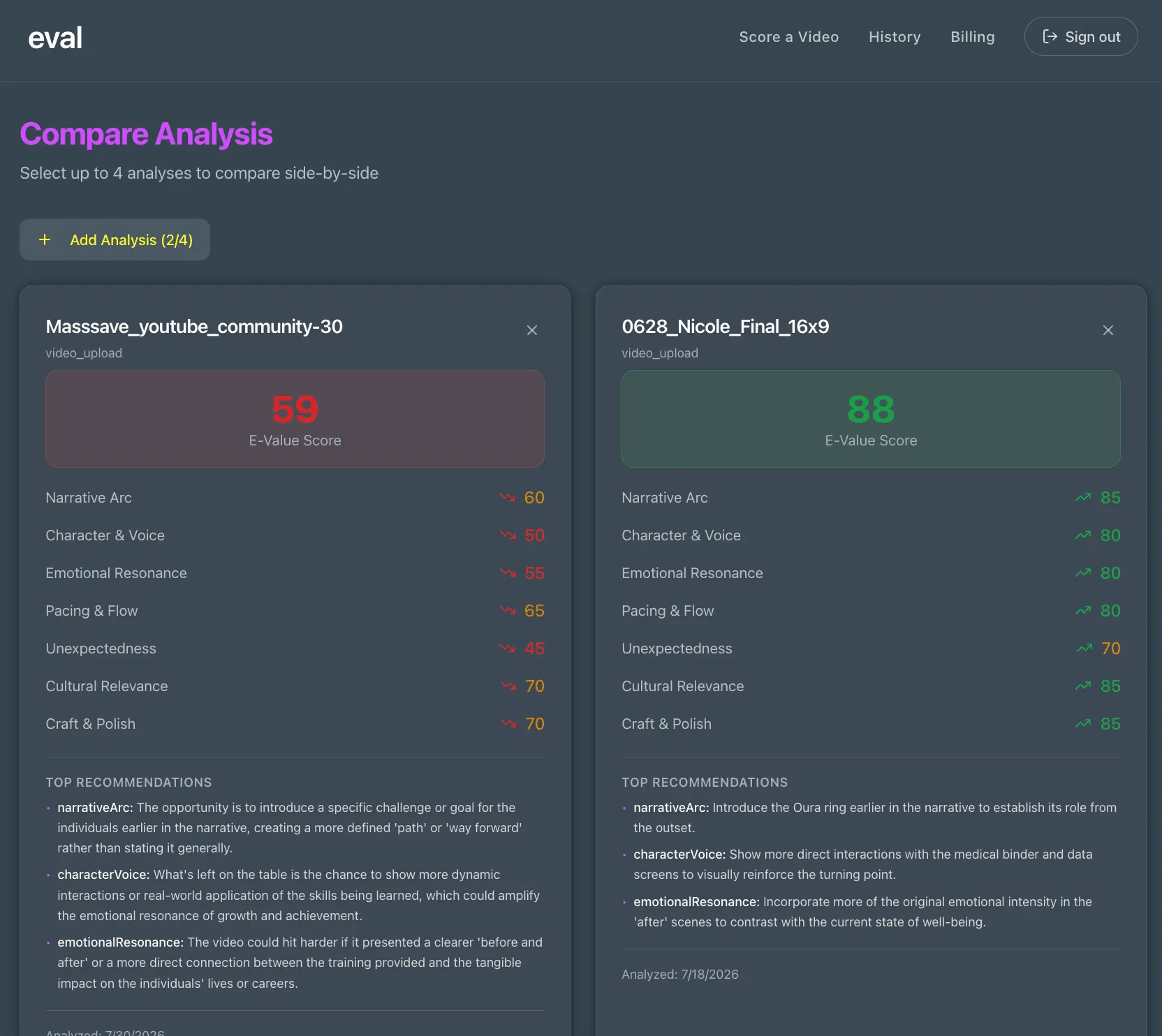Click Narrative Arc label in Masssave card
The width and height of the screenshot is (1162, 1036).
tap(89, 498)
